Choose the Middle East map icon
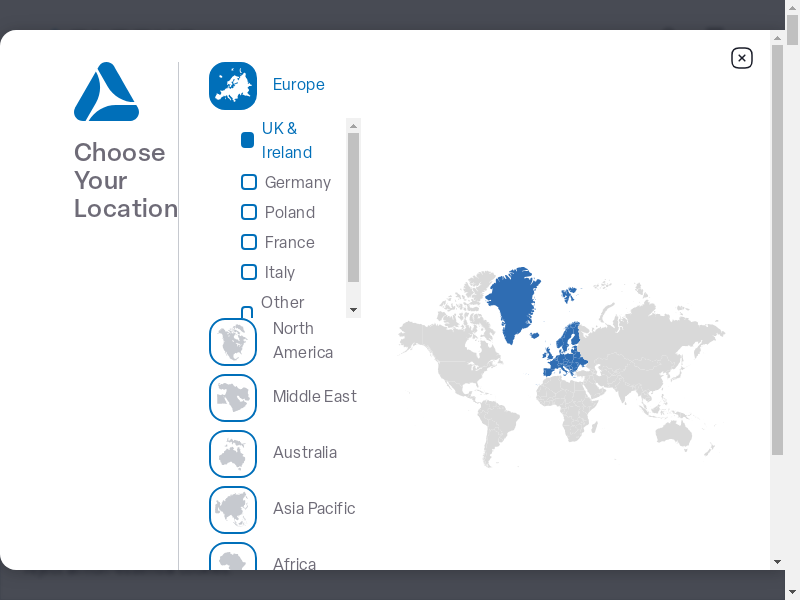Screen dimensions: 800x600 (x=233, y=398)
